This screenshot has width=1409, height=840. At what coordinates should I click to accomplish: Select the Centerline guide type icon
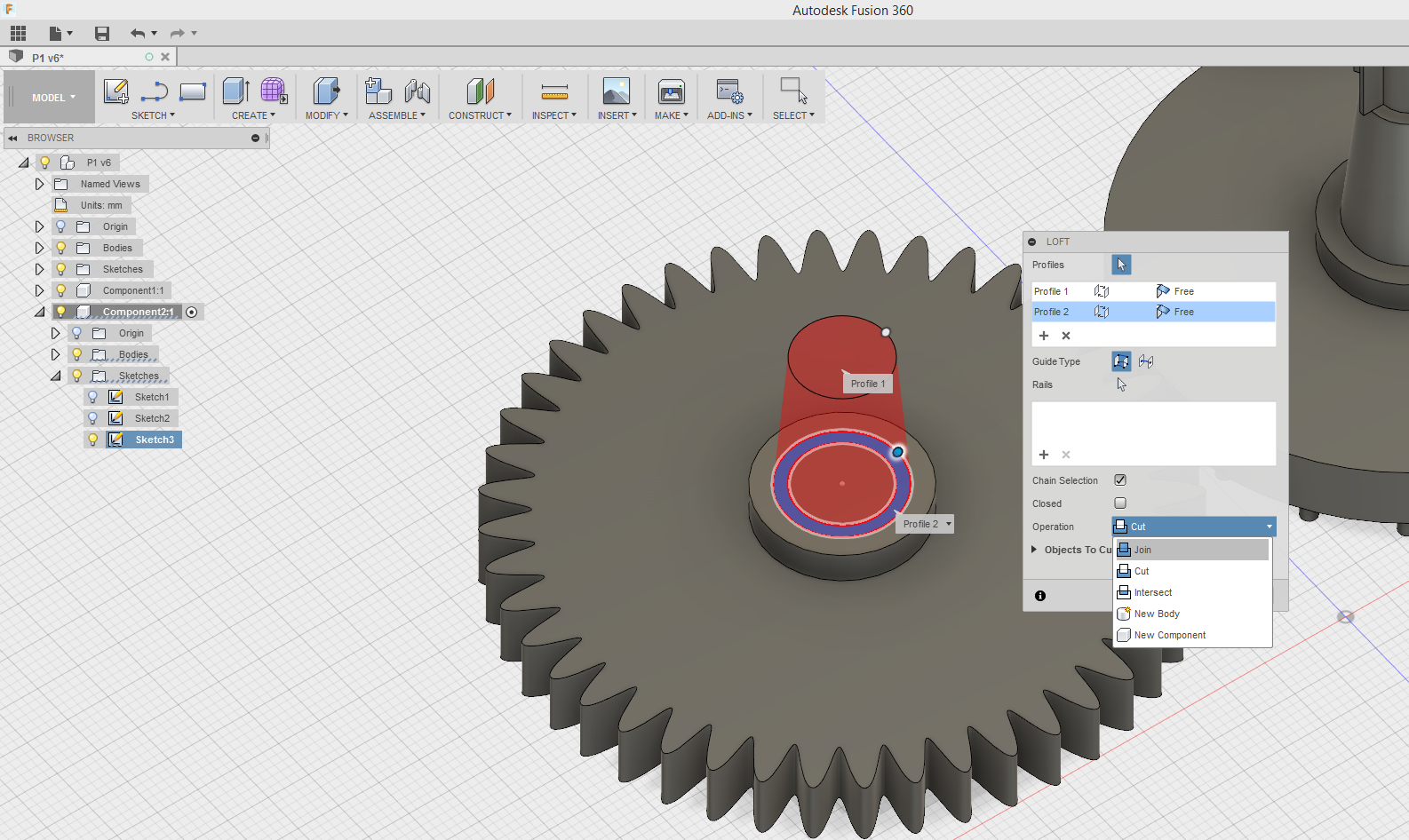point(1146,361)
